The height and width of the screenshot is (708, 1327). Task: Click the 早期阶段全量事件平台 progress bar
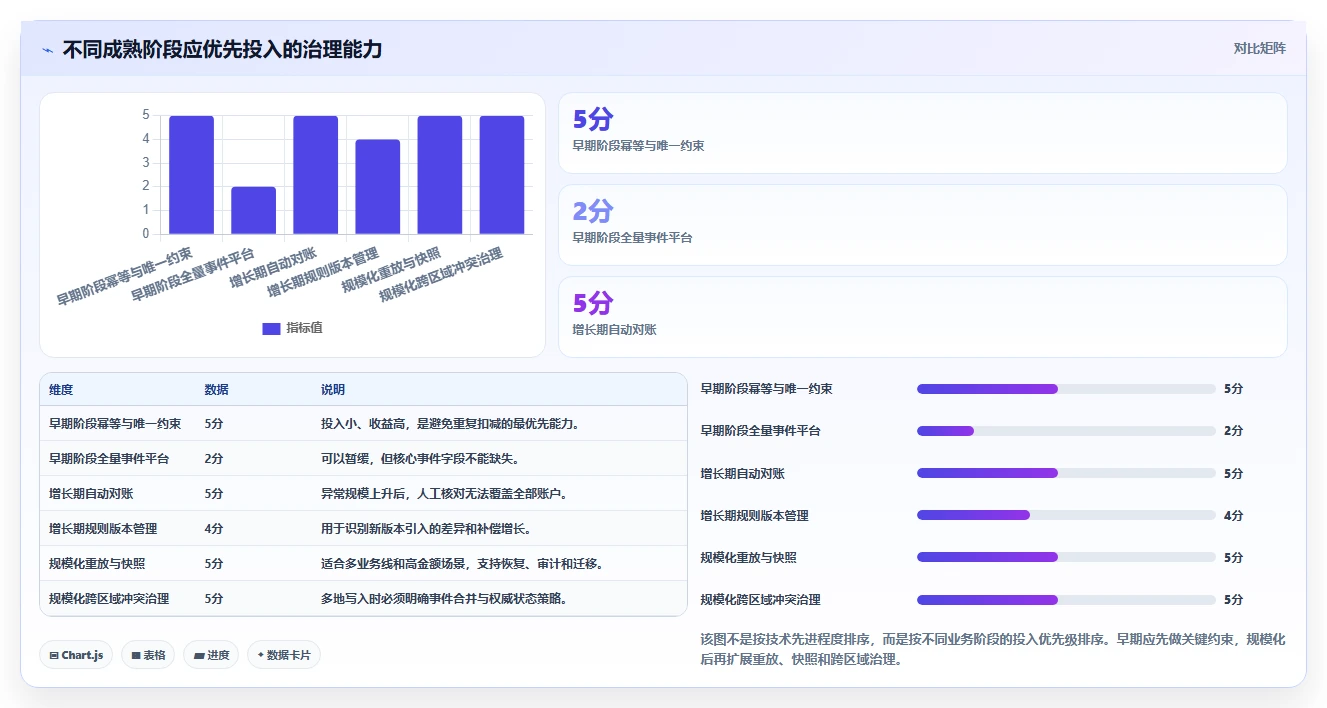click(x=1066, y=431)
